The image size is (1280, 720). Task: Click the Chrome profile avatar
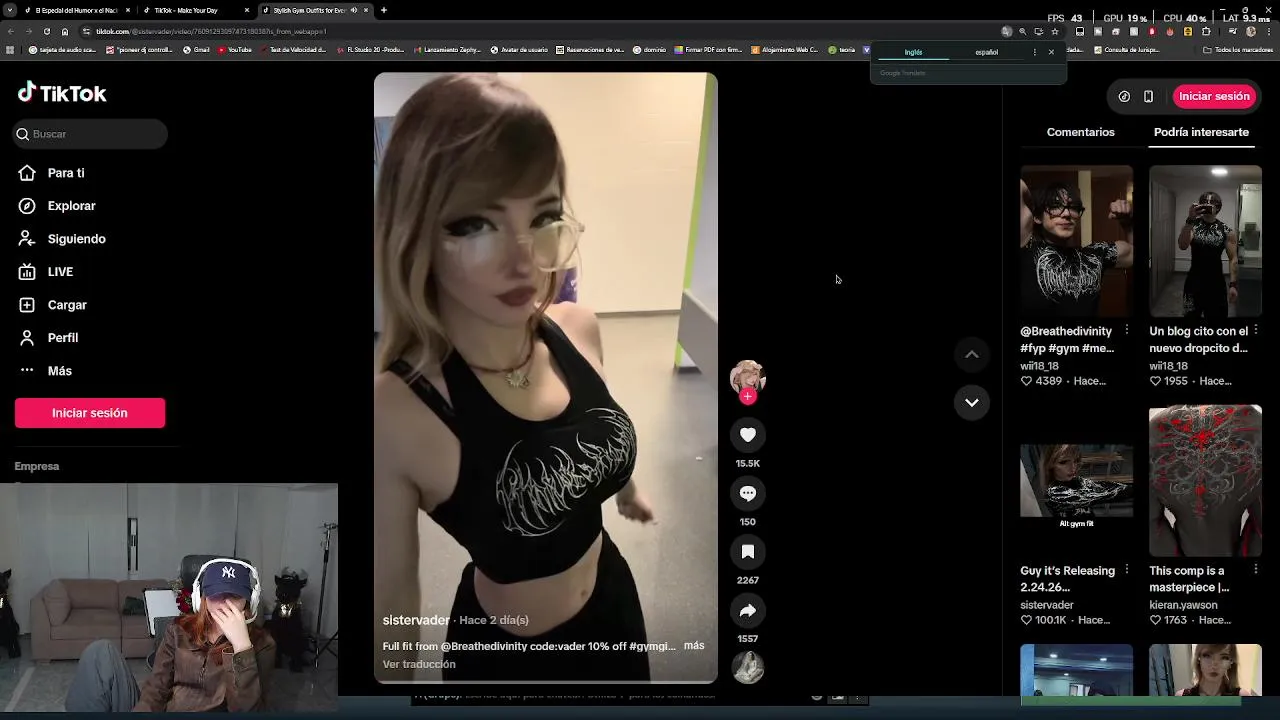tap(1251, 31)
